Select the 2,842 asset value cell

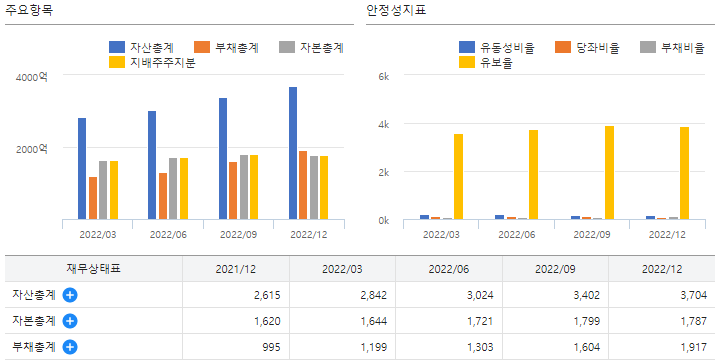(342, 295)
